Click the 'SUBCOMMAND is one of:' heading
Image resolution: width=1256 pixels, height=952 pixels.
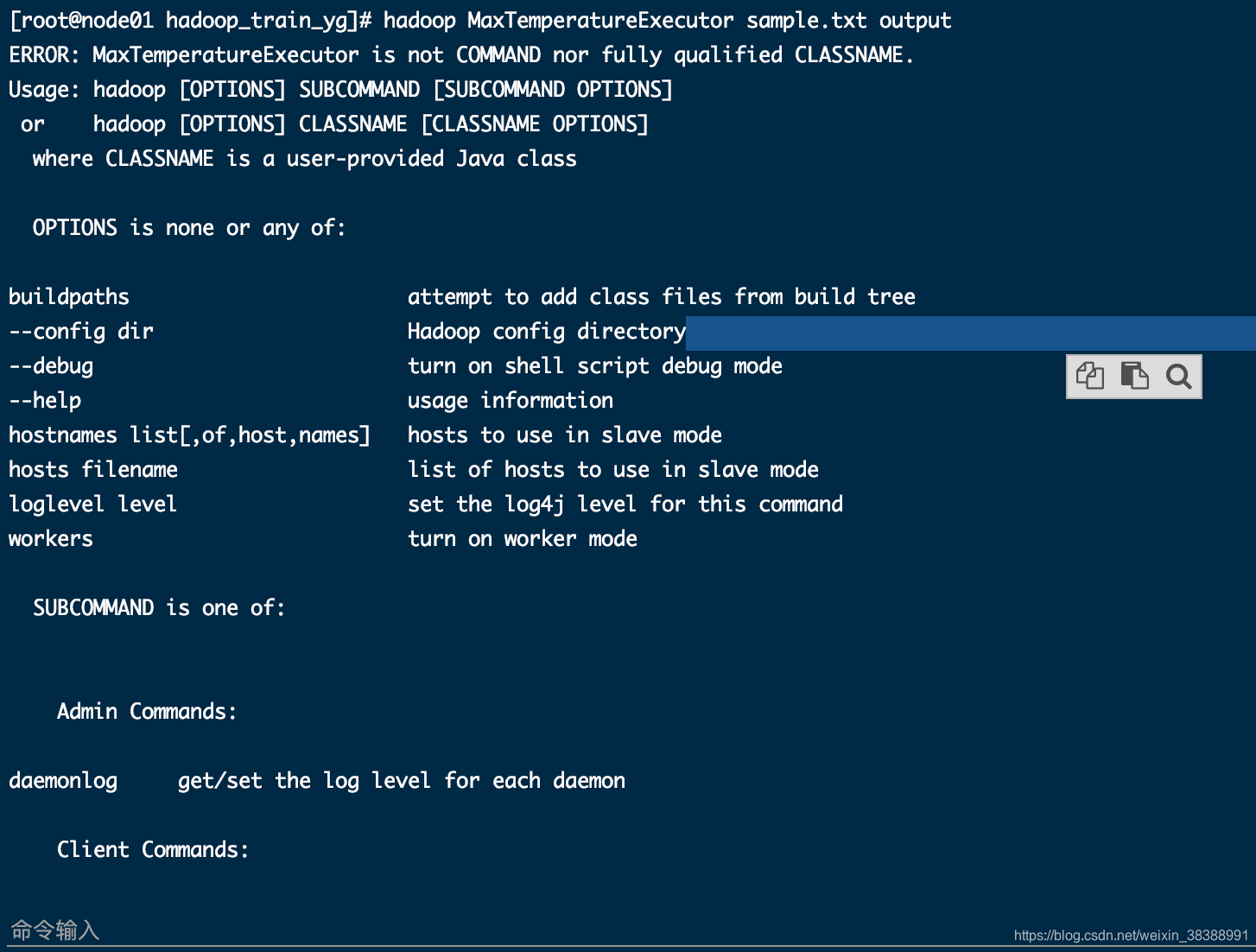click(x=159, y=607)
